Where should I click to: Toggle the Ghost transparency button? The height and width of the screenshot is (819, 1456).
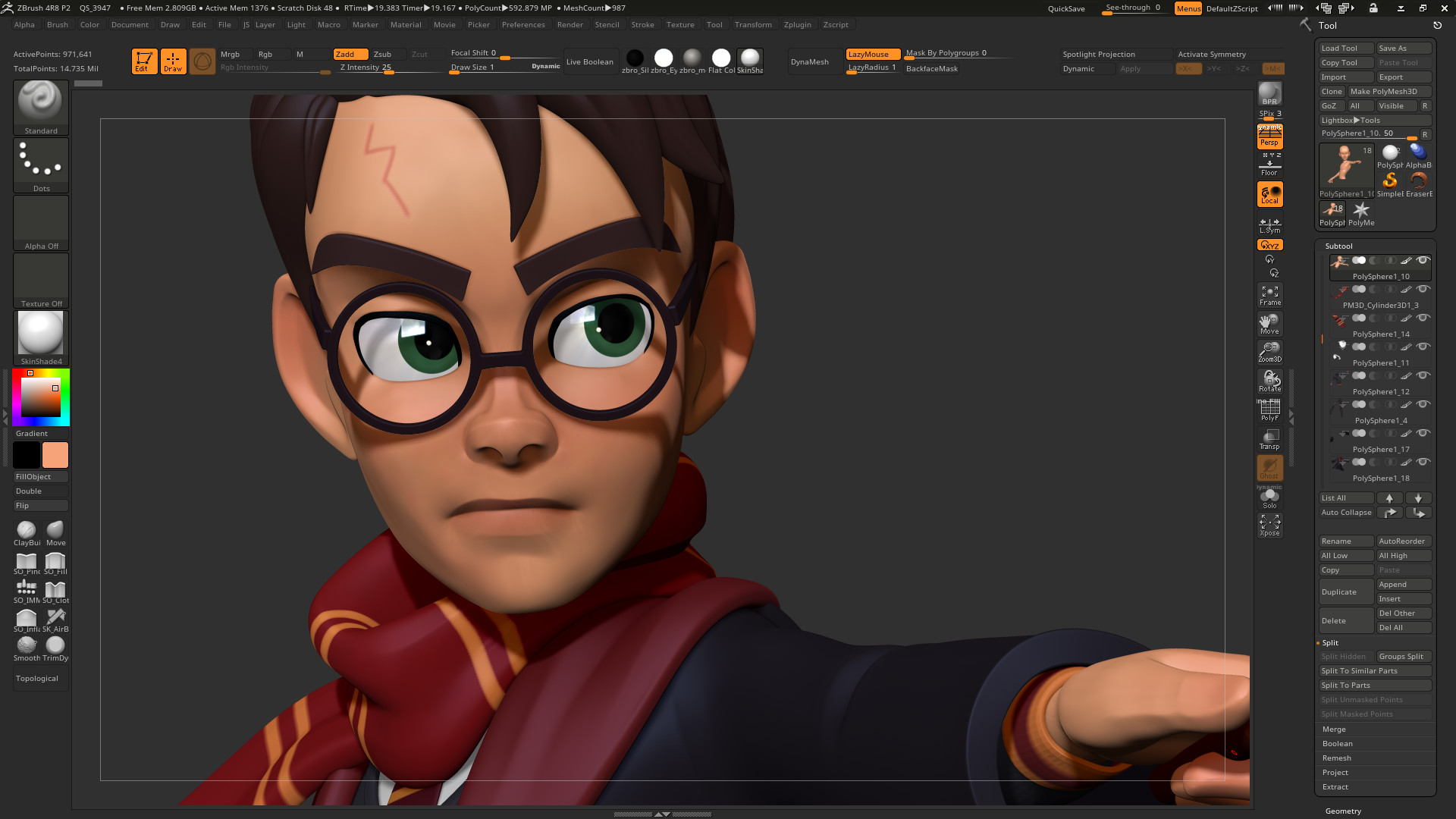click(x=1269, y=468)
